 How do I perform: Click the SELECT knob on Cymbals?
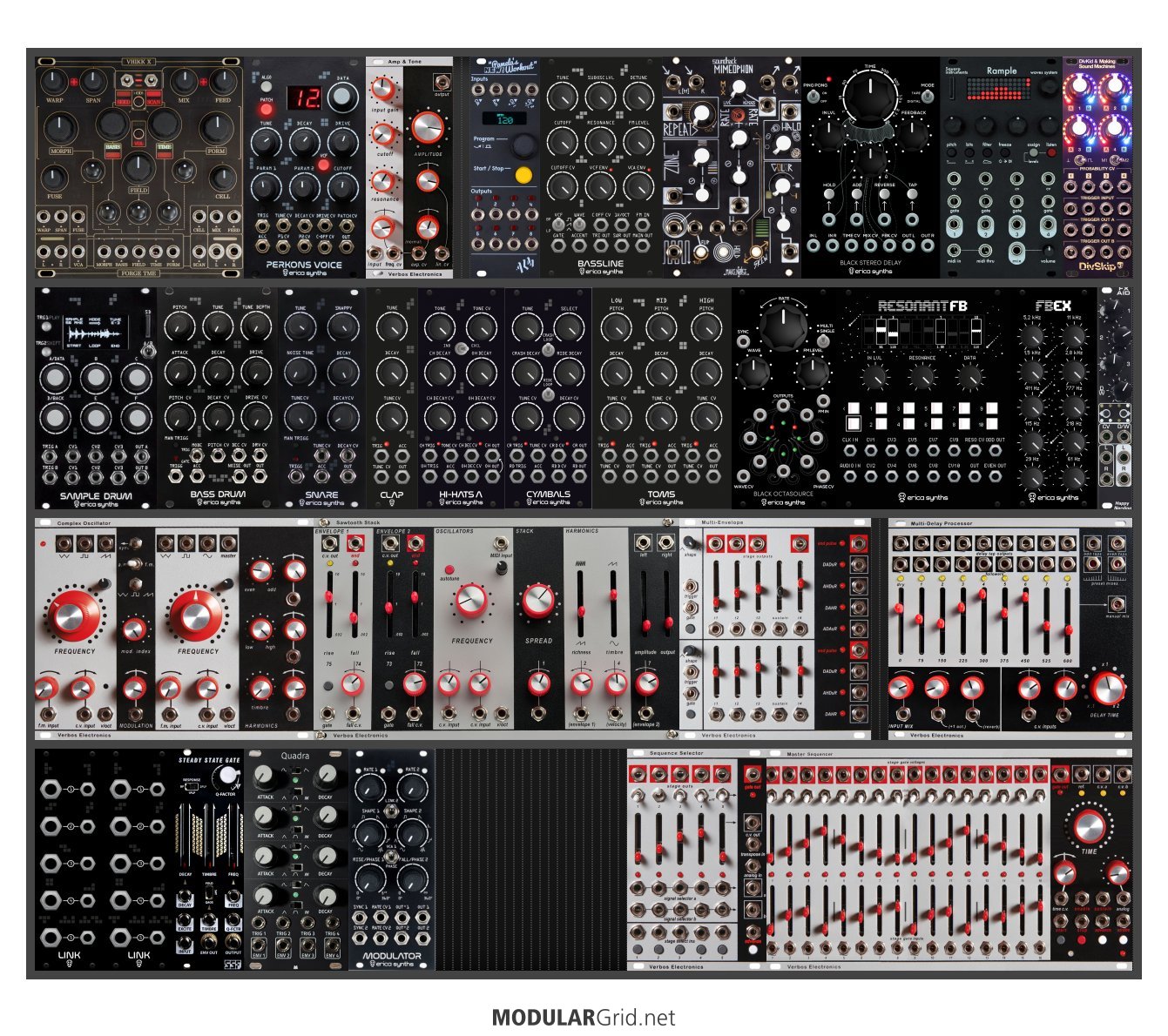tap(569, 326)
